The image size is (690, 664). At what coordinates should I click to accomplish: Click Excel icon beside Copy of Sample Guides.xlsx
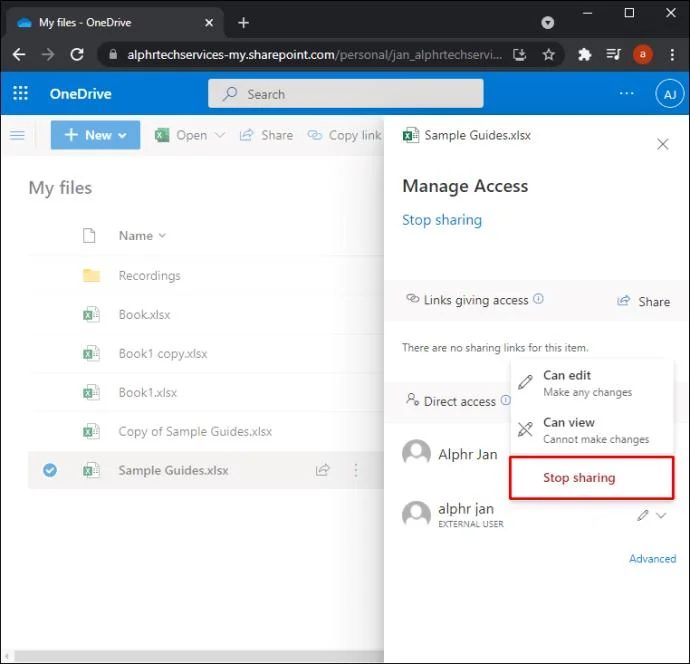[x=91, y=431]
